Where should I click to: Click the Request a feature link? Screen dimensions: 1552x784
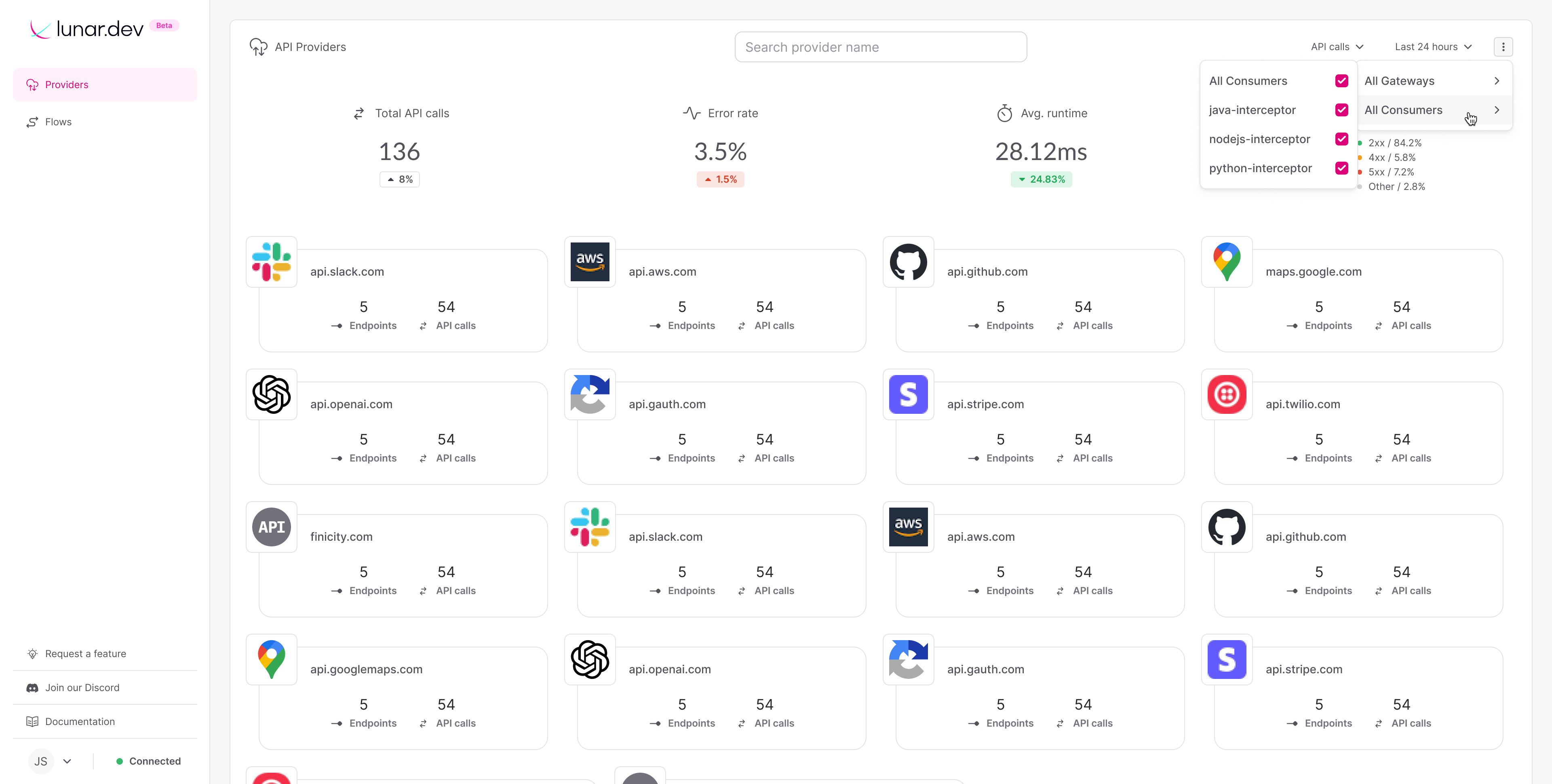[86, 653]
